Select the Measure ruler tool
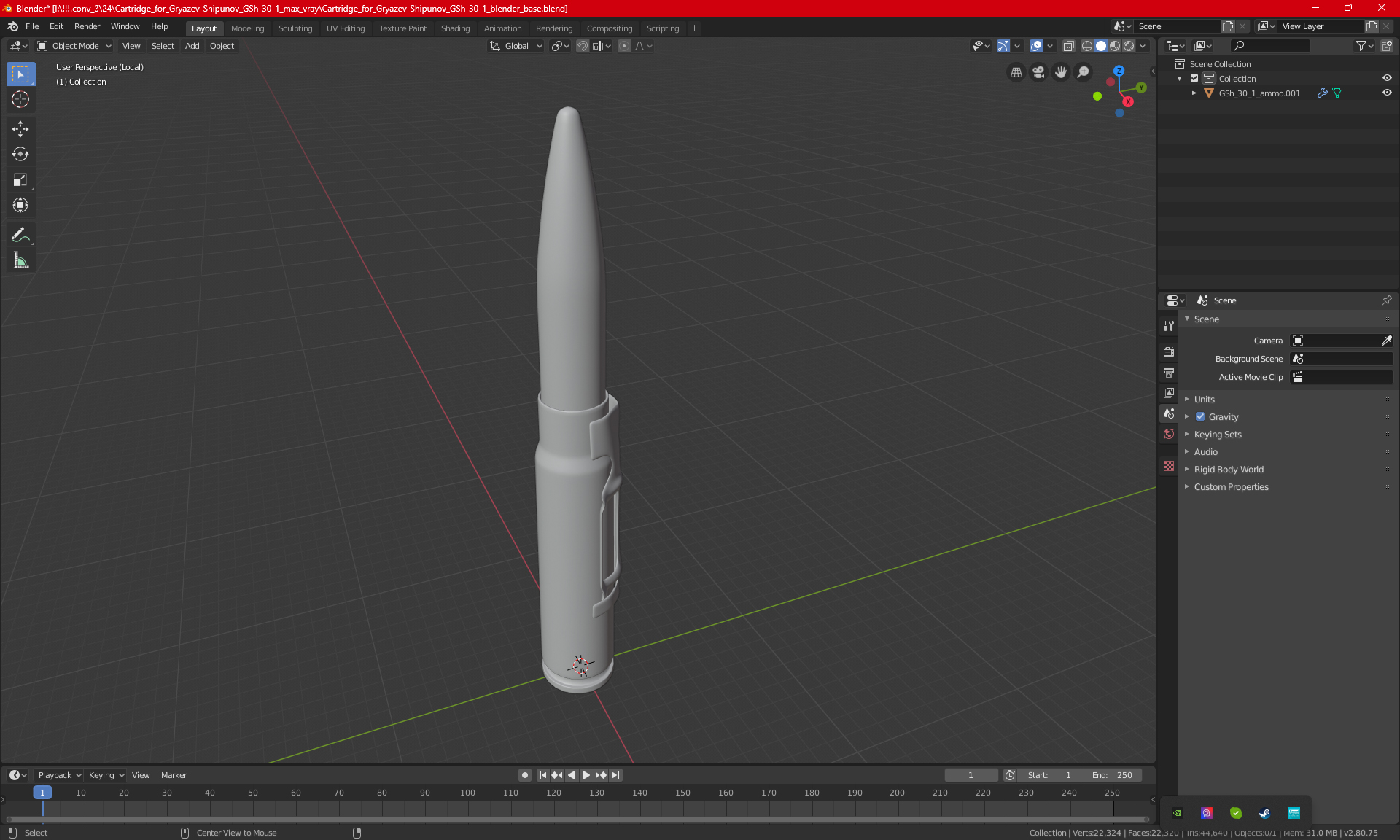1400x840 pixels. click(x=20, y=260)
